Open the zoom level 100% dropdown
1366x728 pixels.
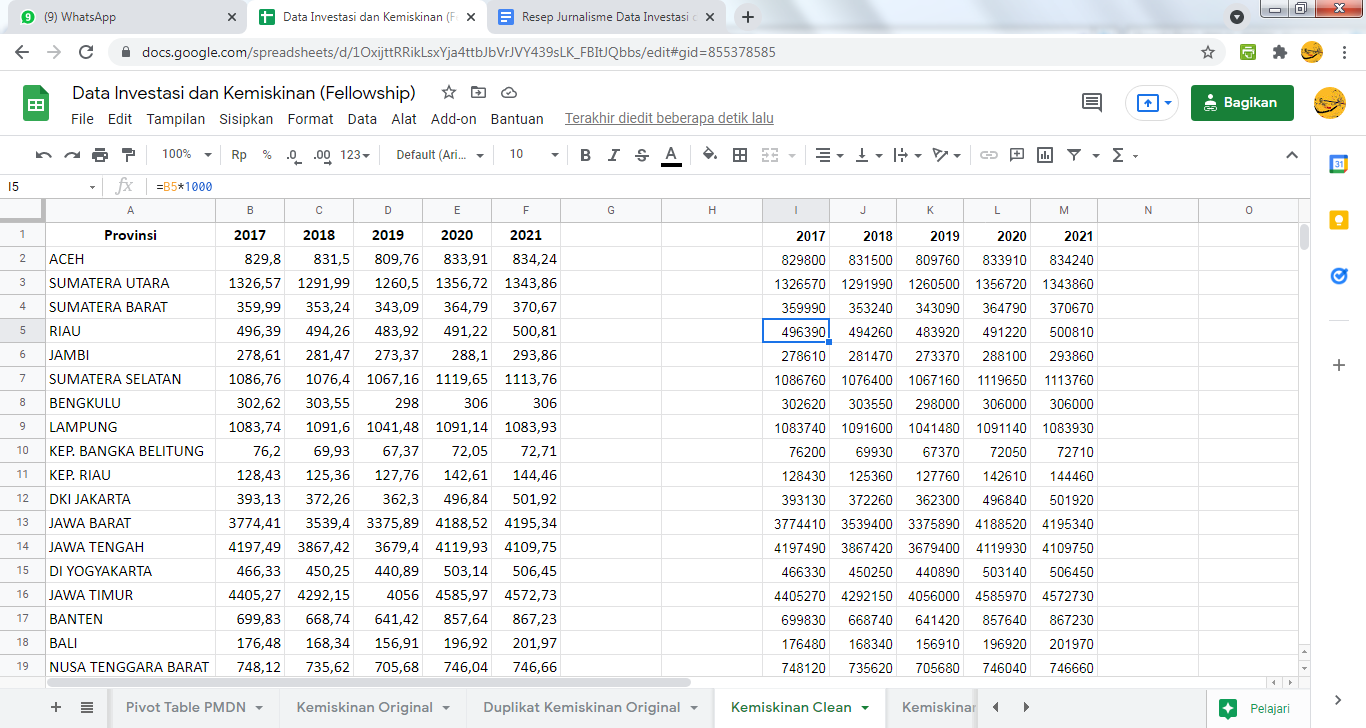[187, 155]
